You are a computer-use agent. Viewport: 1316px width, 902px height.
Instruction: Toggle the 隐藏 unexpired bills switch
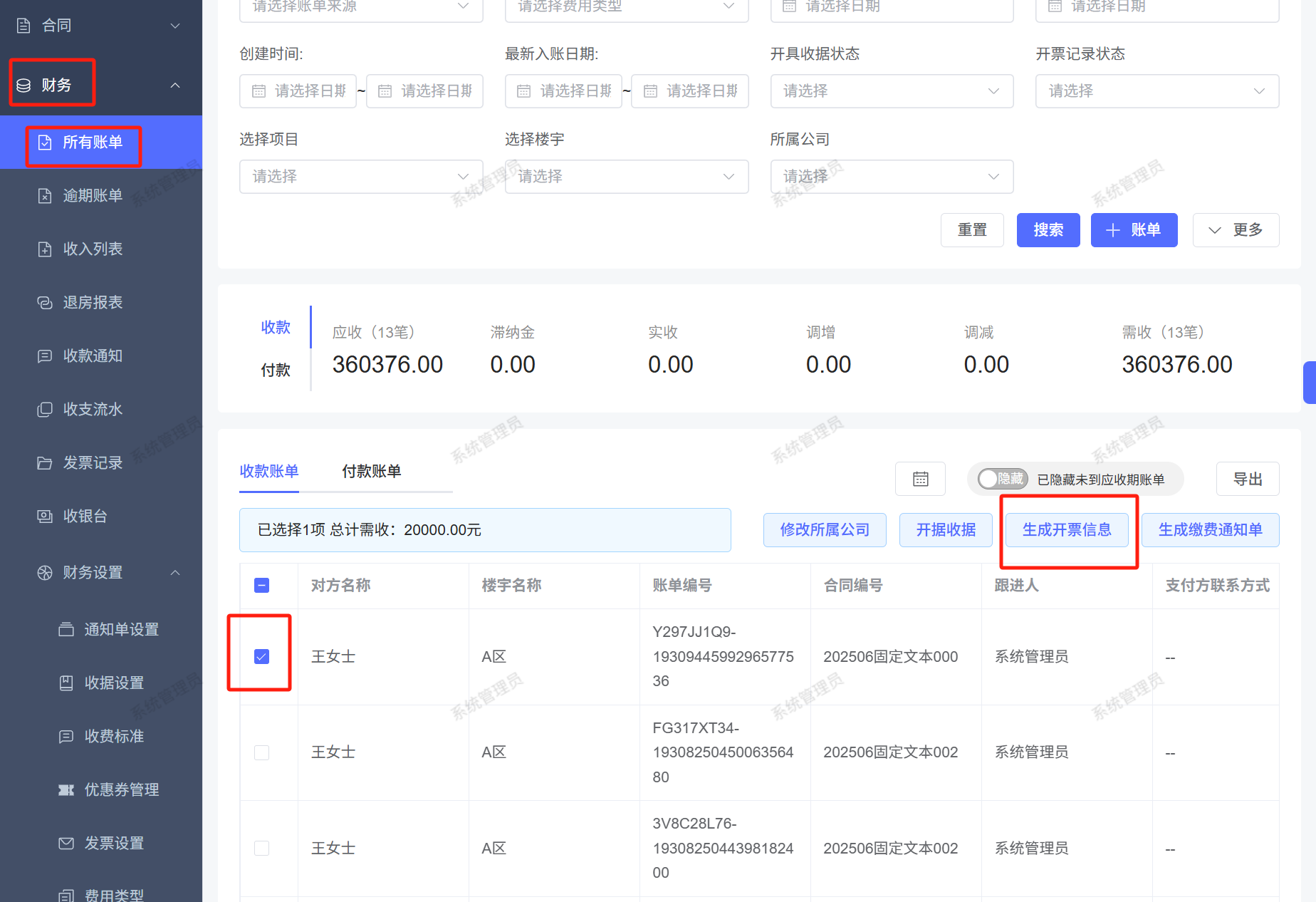point(1002,479)
